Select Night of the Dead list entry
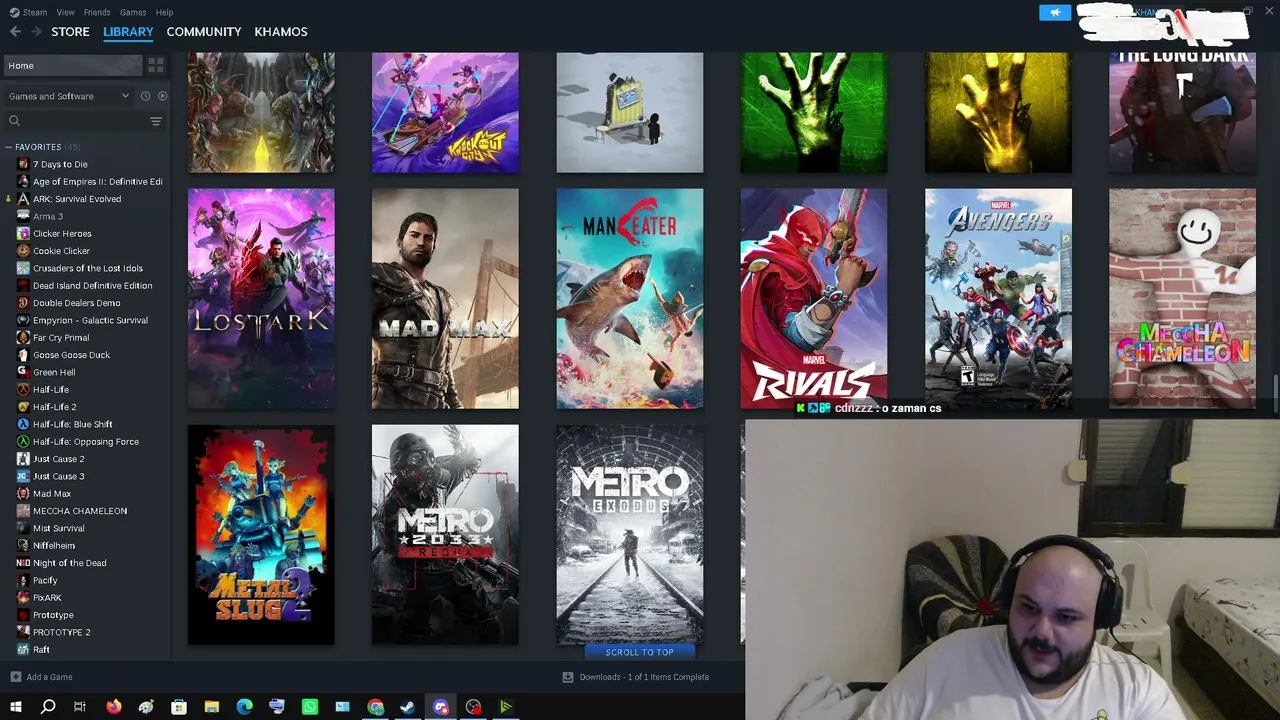 [x=70, y=563]
